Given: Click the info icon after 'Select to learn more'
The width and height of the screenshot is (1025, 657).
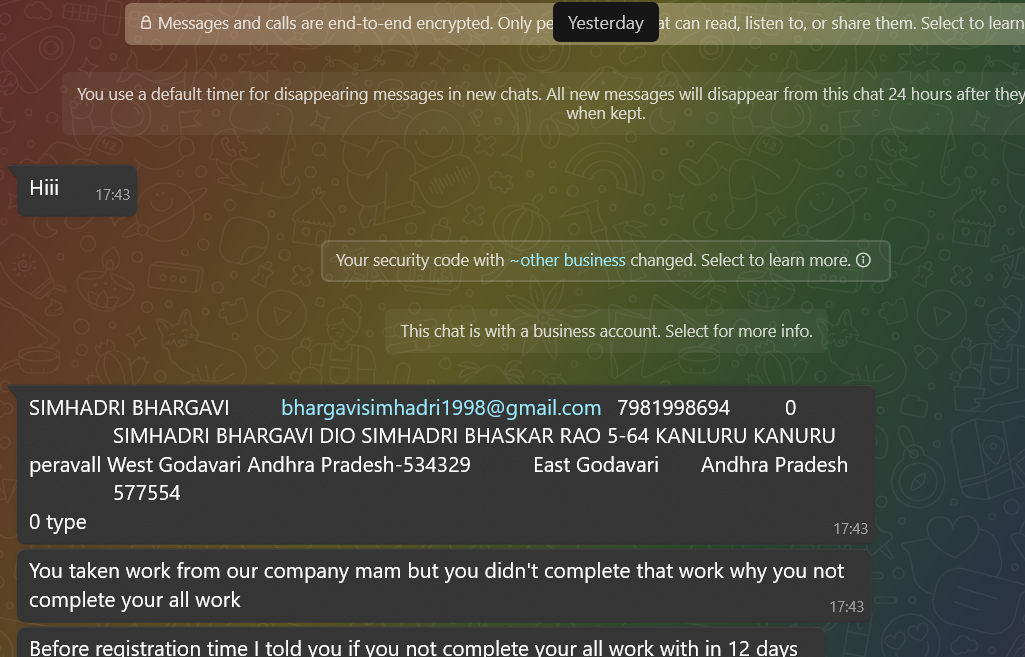Looking at the screenshot, I should pos(864,260).
